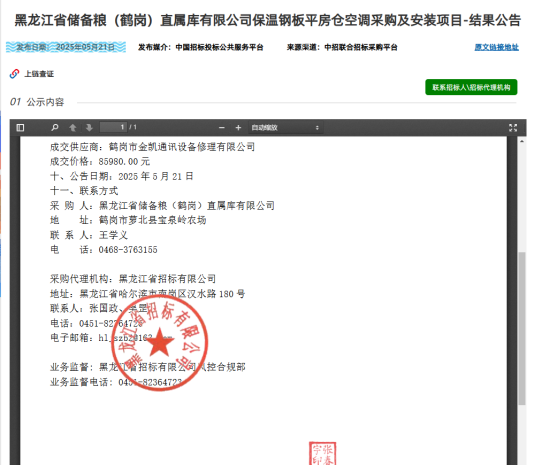Go to next page arrow
This screenshot has width=534, height=466.
(89, 127)
